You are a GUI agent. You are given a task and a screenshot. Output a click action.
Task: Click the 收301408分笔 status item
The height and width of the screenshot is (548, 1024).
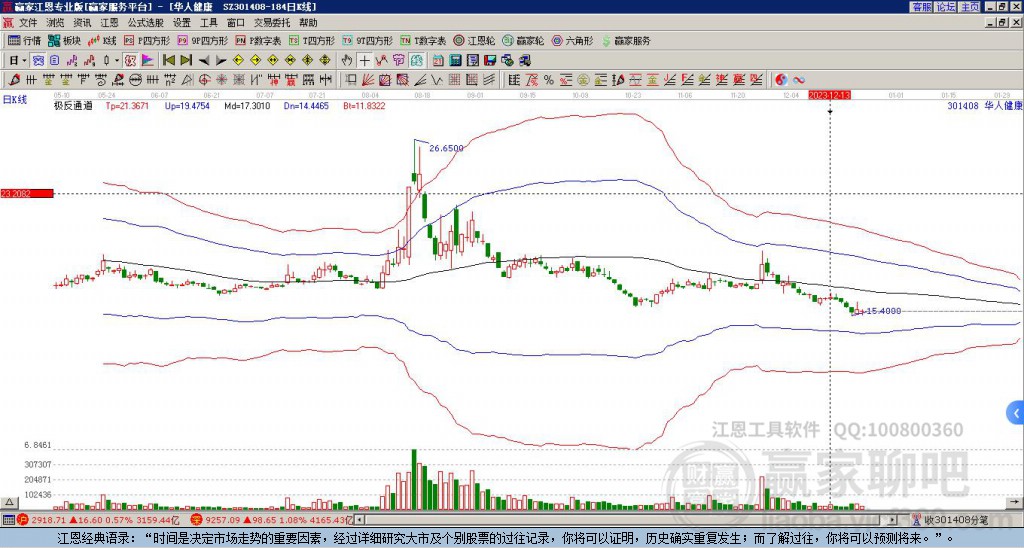tap(951, 520)
